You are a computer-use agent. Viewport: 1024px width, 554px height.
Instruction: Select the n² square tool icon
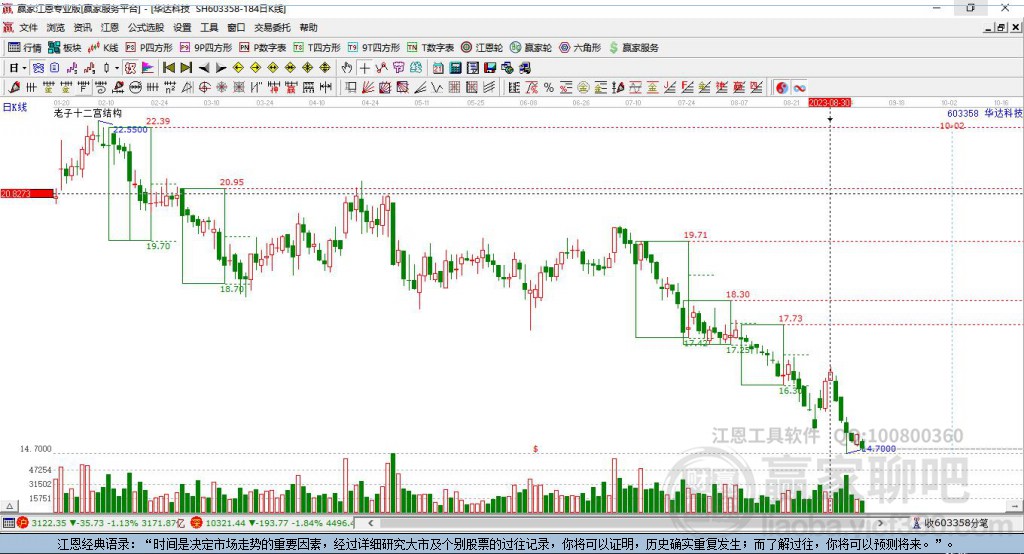click(170, 88)
